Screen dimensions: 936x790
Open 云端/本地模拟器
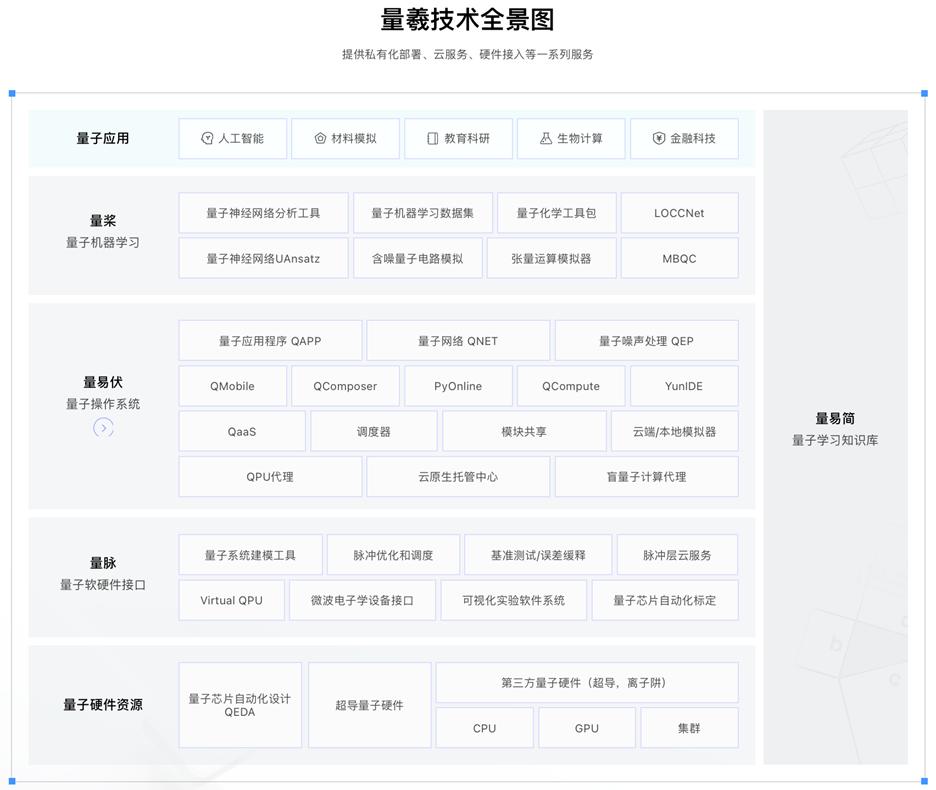[672, 431]
